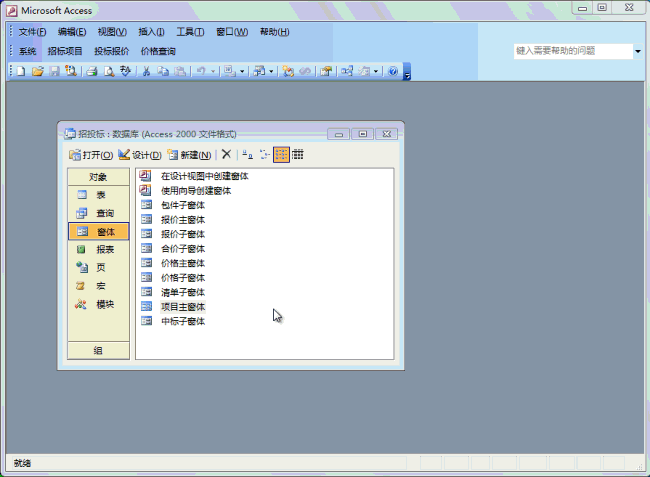Switch to Details view

[x=298, y=155]
